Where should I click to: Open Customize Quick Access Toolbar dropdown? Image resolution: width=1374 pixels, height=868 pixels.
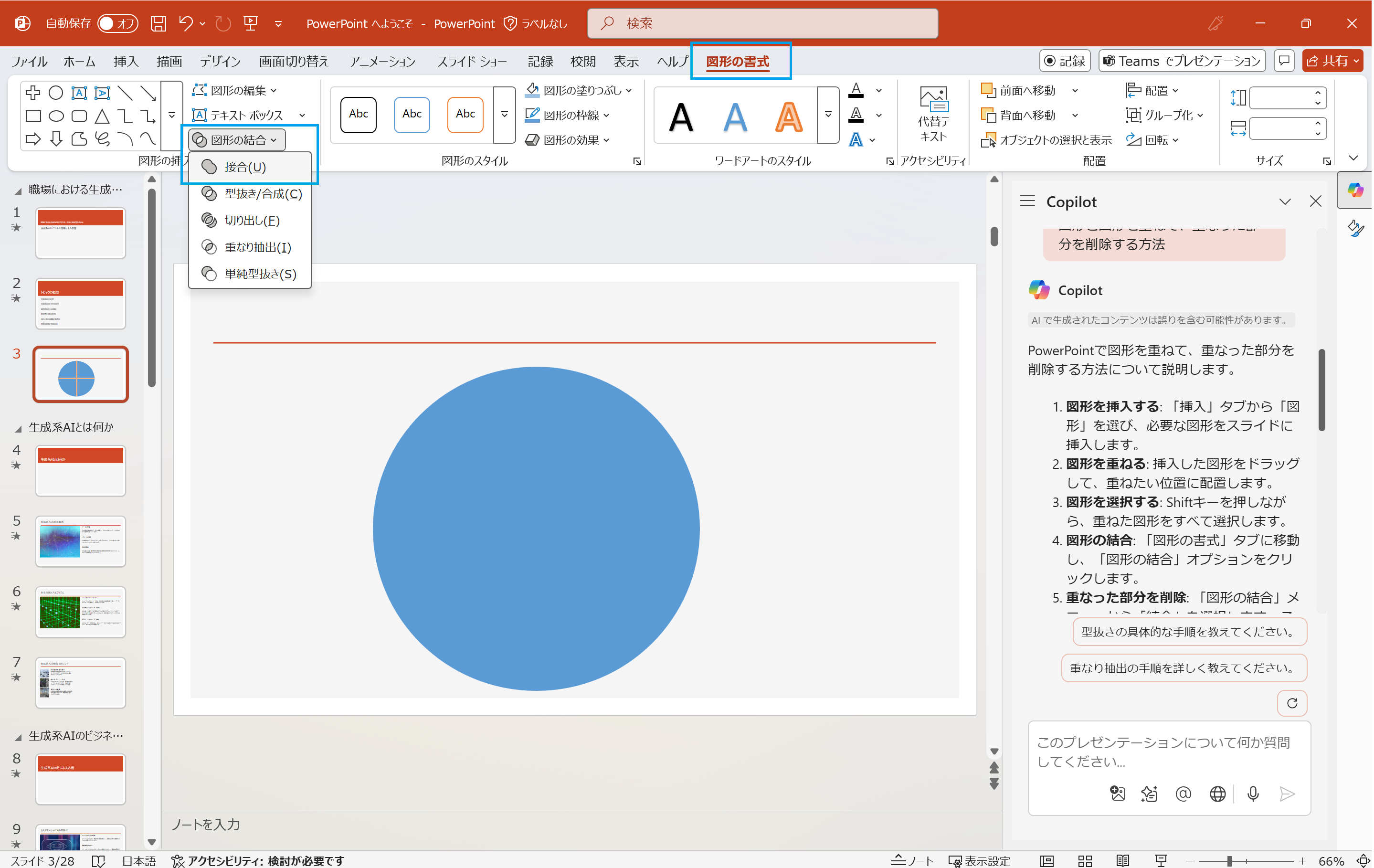[x=278, y=23]
